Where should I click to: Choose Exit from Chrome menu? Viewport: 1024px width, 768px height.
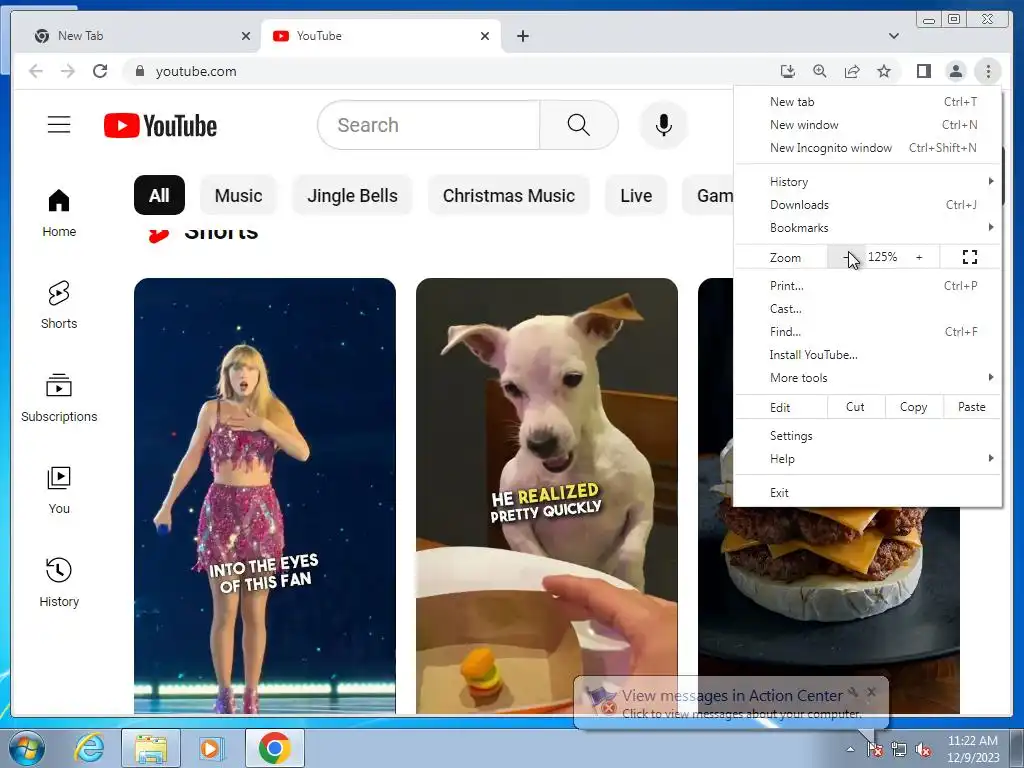pyautogui.click(x=869, y=493)
